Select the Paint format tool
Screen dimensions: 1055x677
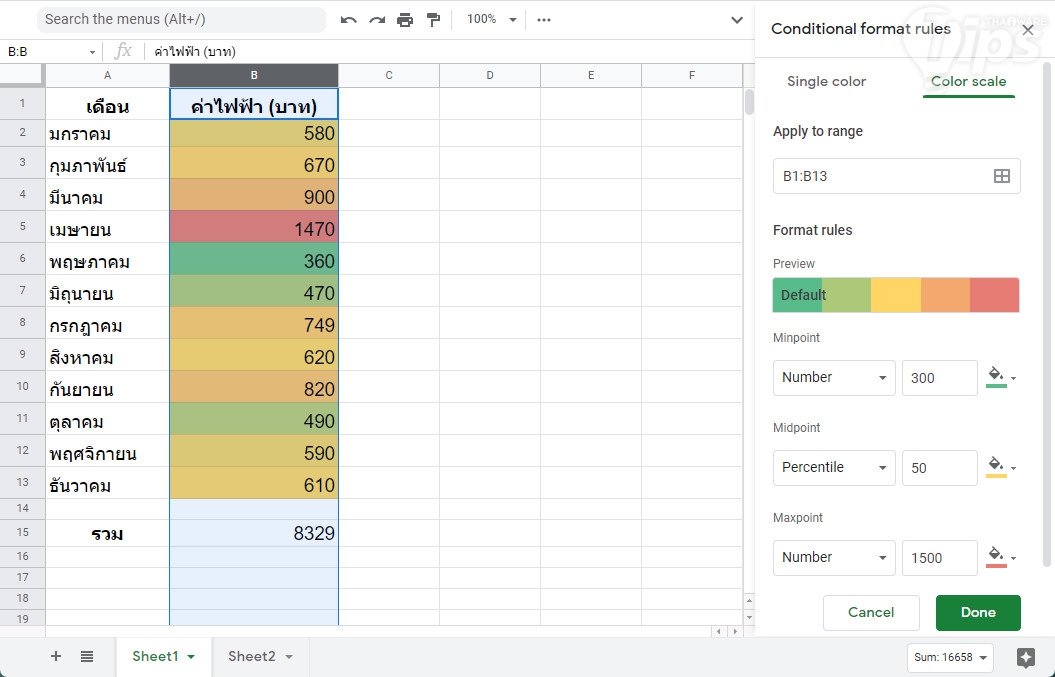[433, 20]
